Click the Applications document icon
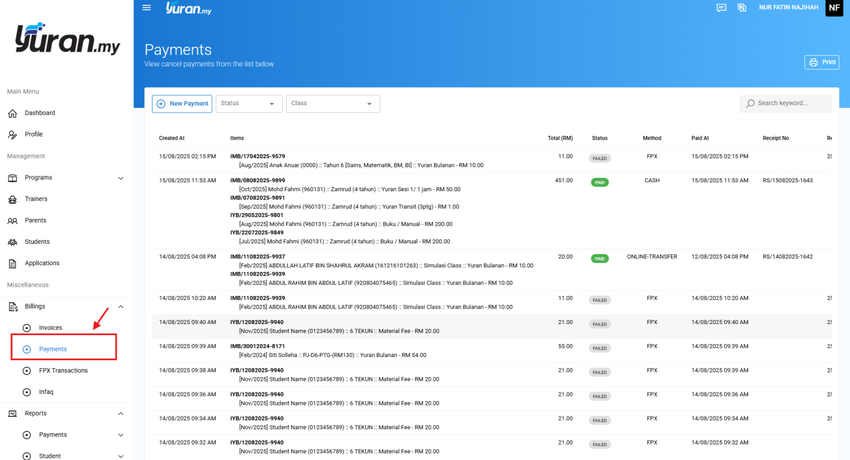 tap(12, 263)
